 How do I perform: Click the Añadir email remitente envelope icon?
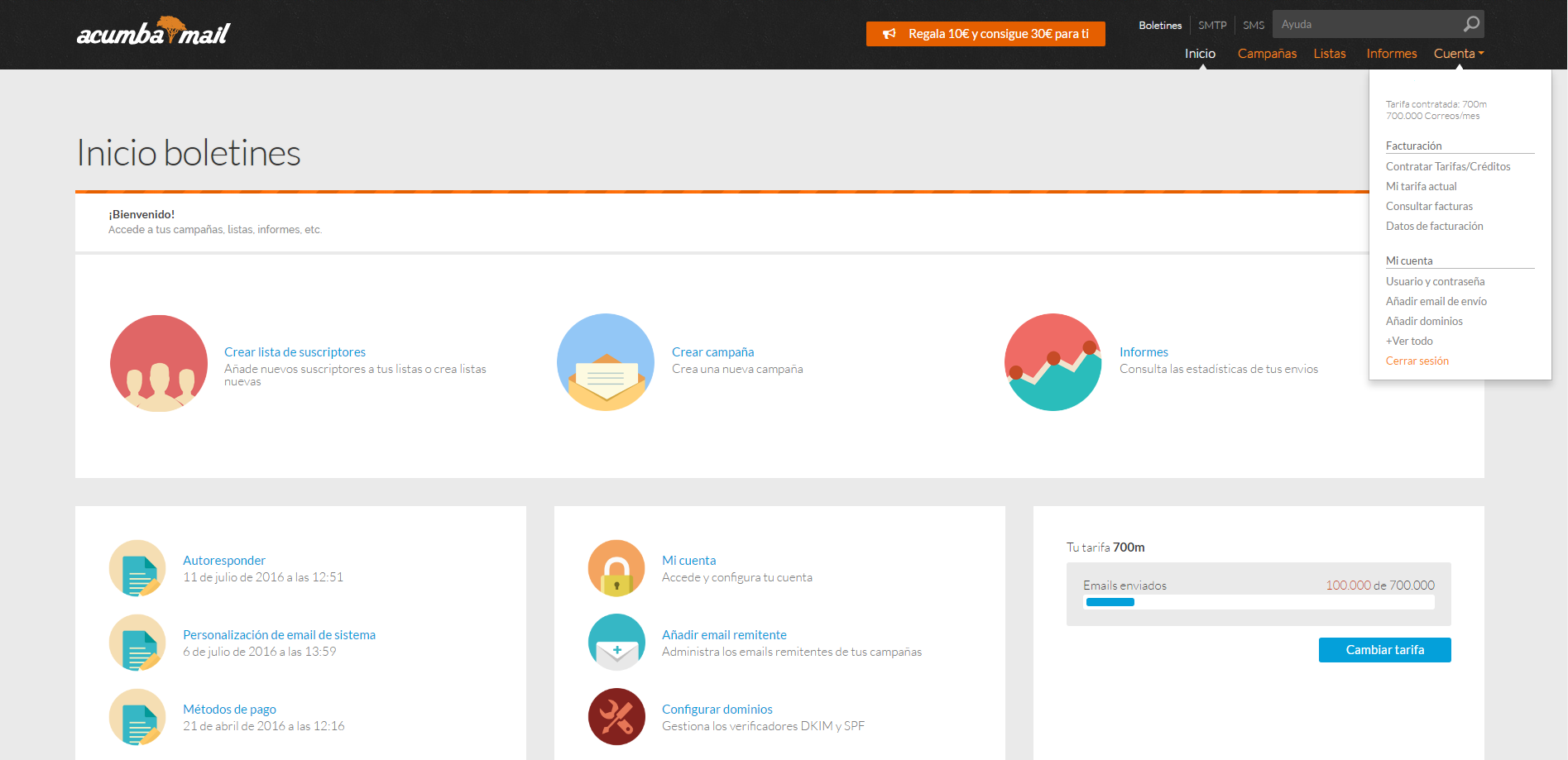[x=616, y=643]
